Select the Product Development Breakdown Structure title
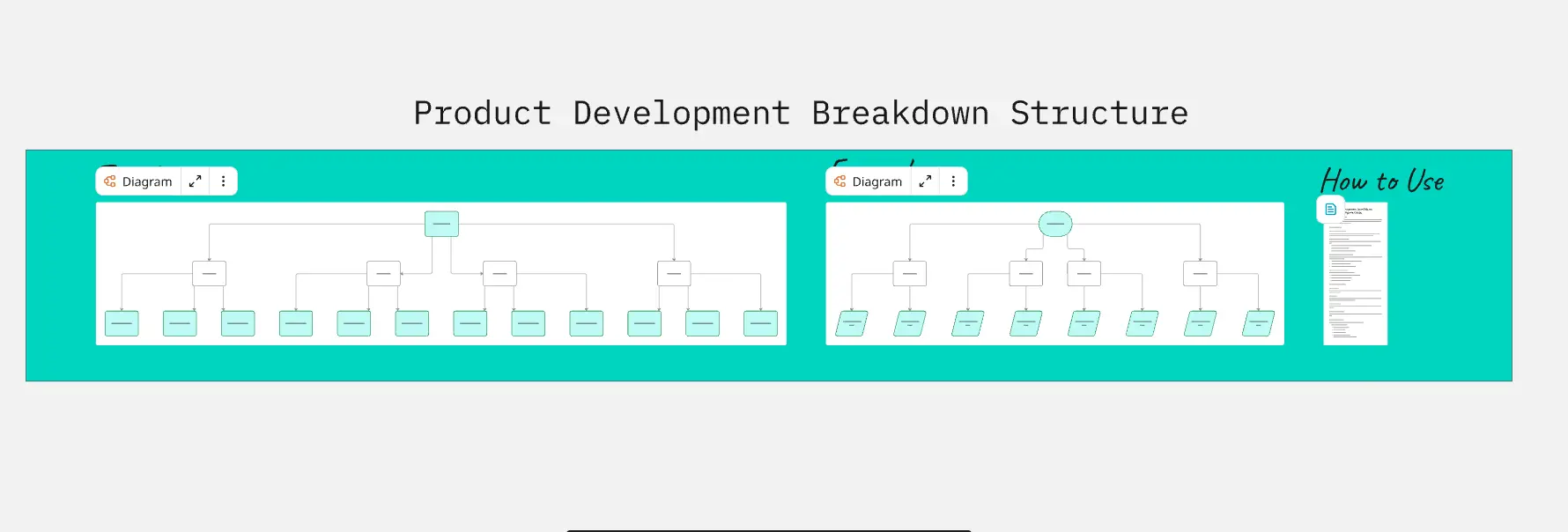Viewport: 1568px width, 532px height. (801, 114)
